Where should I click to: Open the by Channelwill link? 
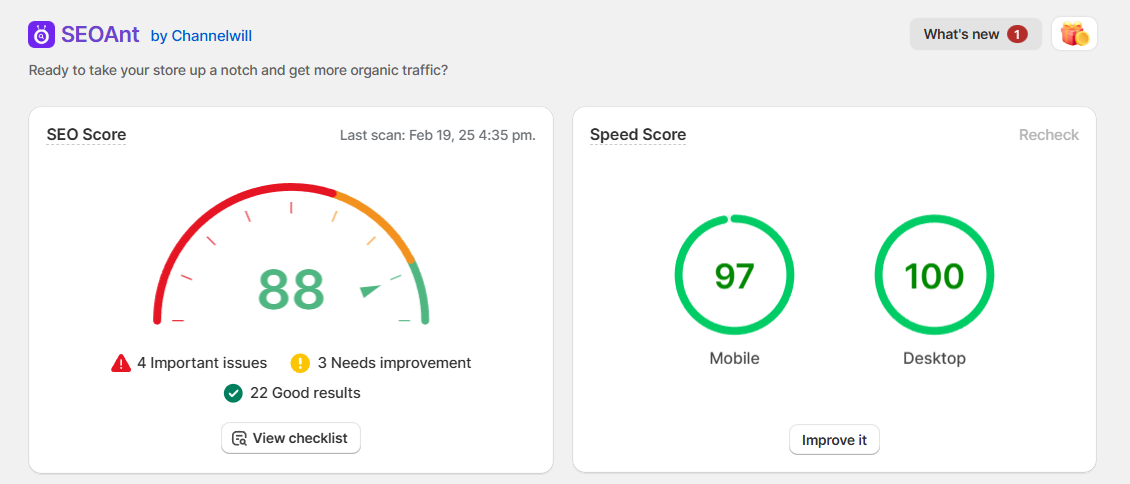[201, 36]
